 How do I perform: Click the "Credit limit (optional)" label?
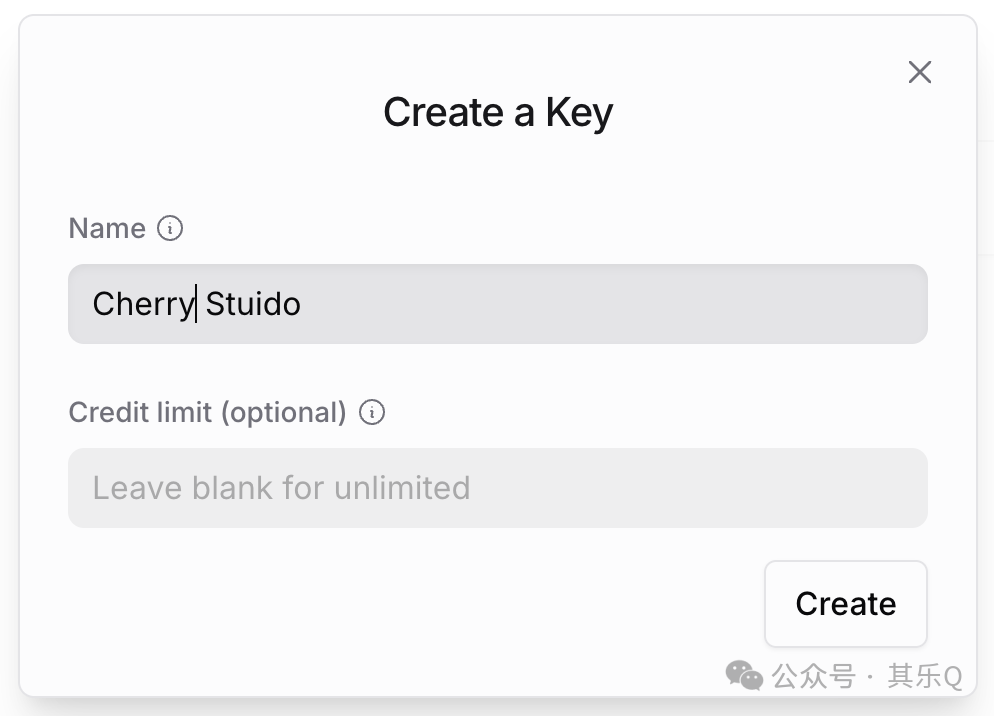point(207,413)
